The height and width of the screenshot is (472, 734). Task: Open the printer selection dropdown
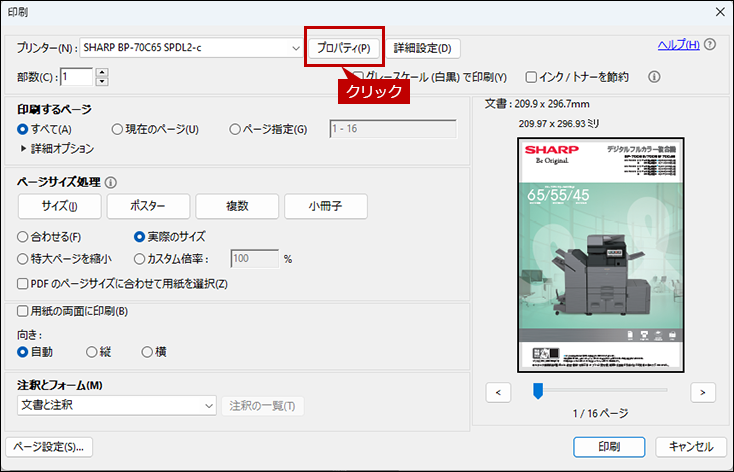[x=296, y=48]
